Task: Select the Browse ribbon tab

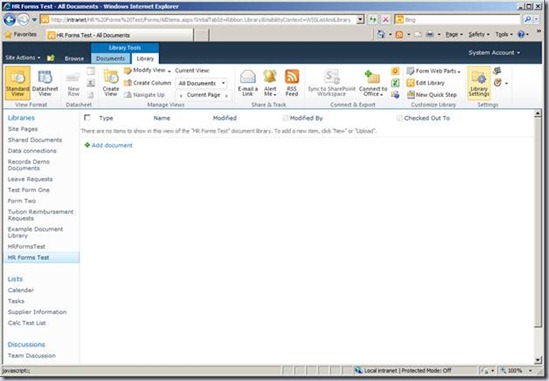Action: 74,58
